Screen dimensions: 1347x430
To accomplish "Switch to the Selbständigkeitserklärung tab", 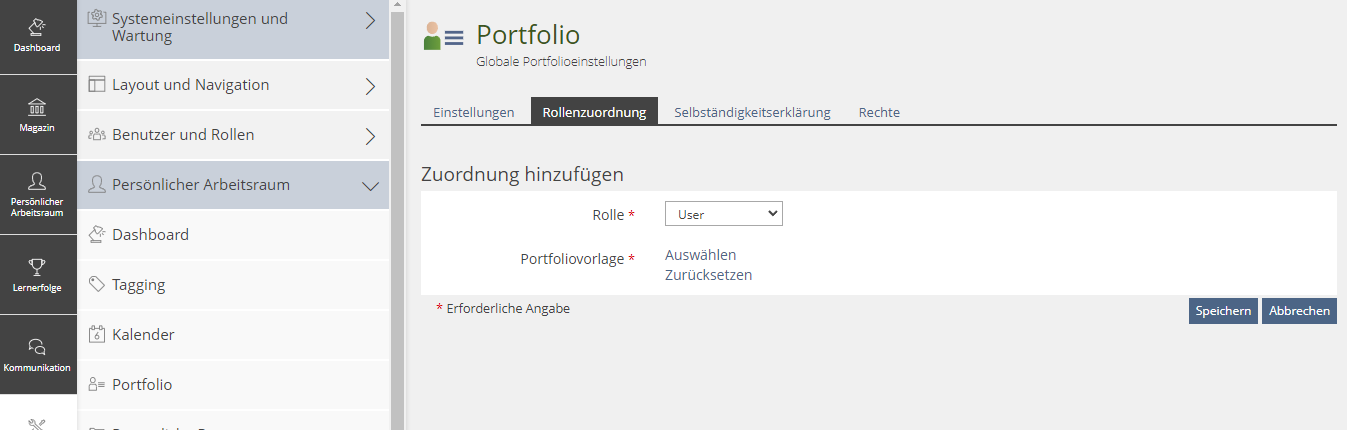I will (x=752, y=112).
